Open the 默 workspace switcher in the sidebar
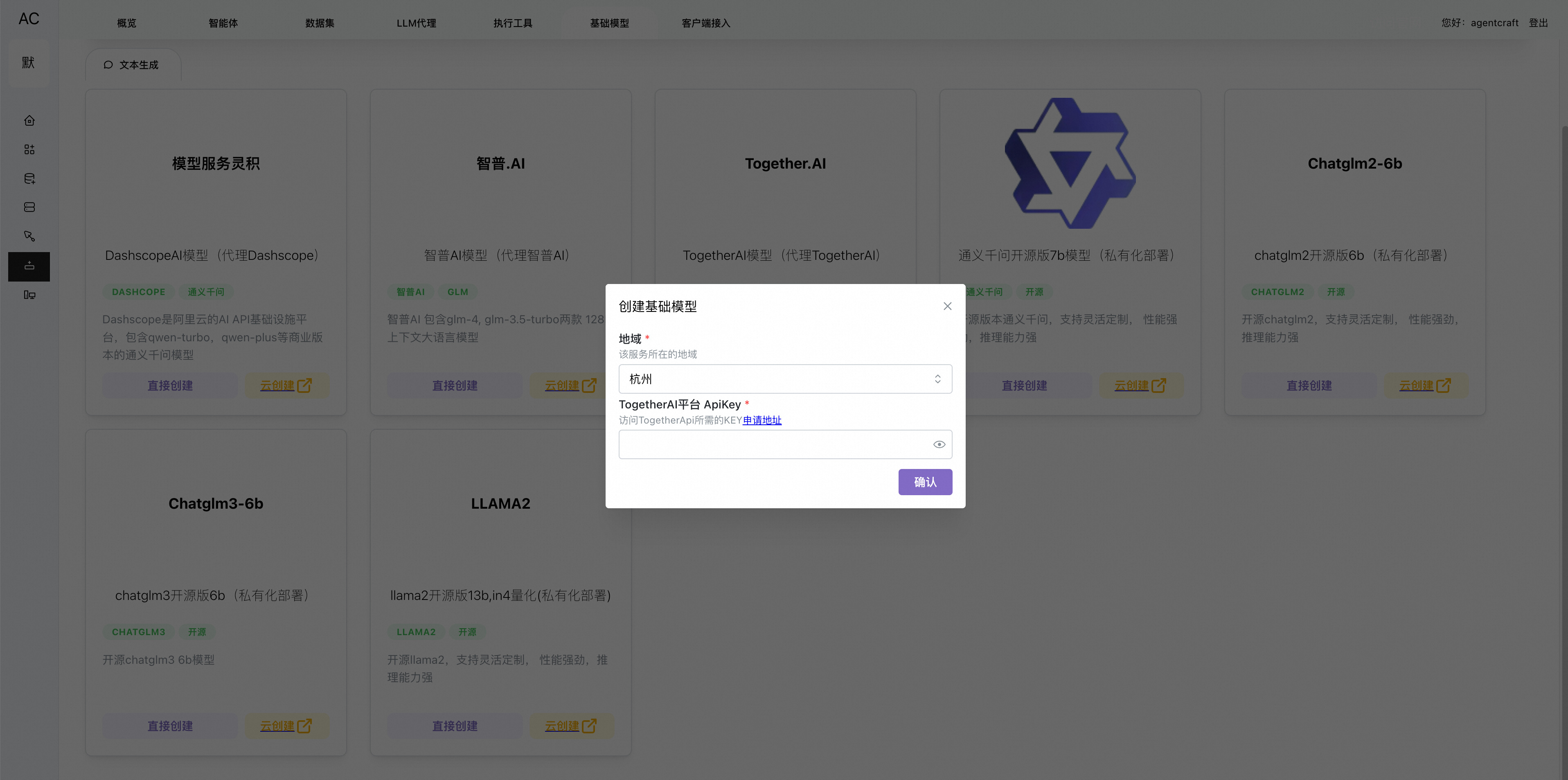The width and height of the screenshot is (1568, 780). [x=29, y=63]
